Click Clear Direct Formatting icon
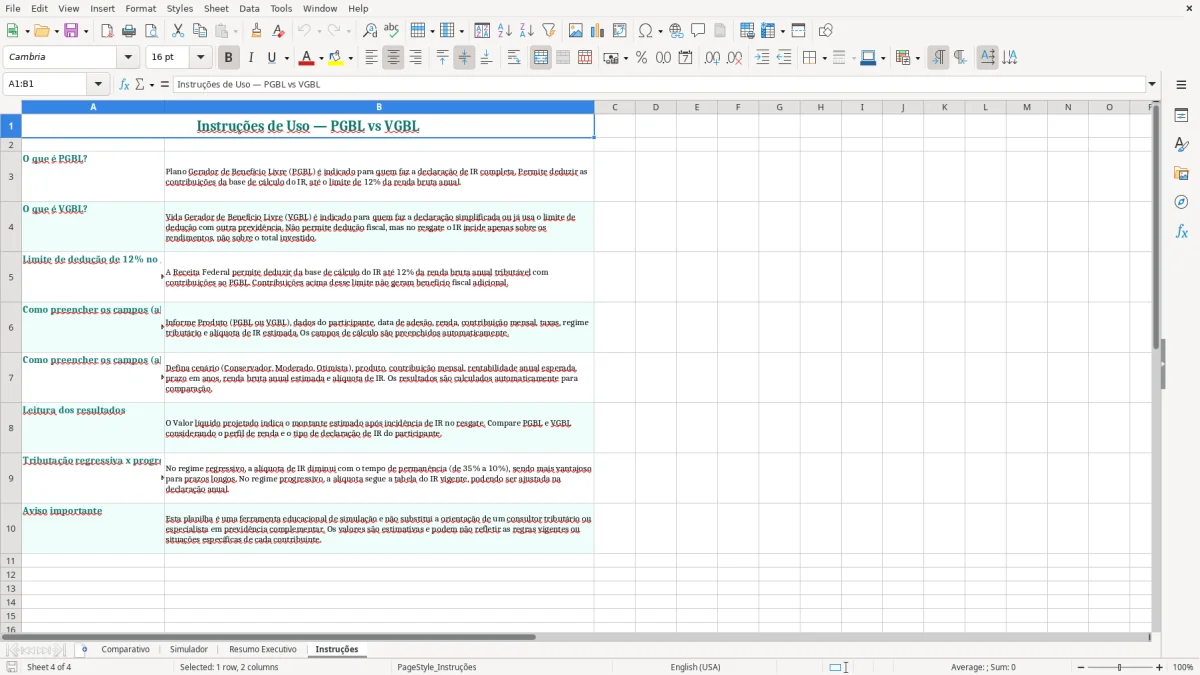This screenshot has width=1200, height=675. click(278, 31)
